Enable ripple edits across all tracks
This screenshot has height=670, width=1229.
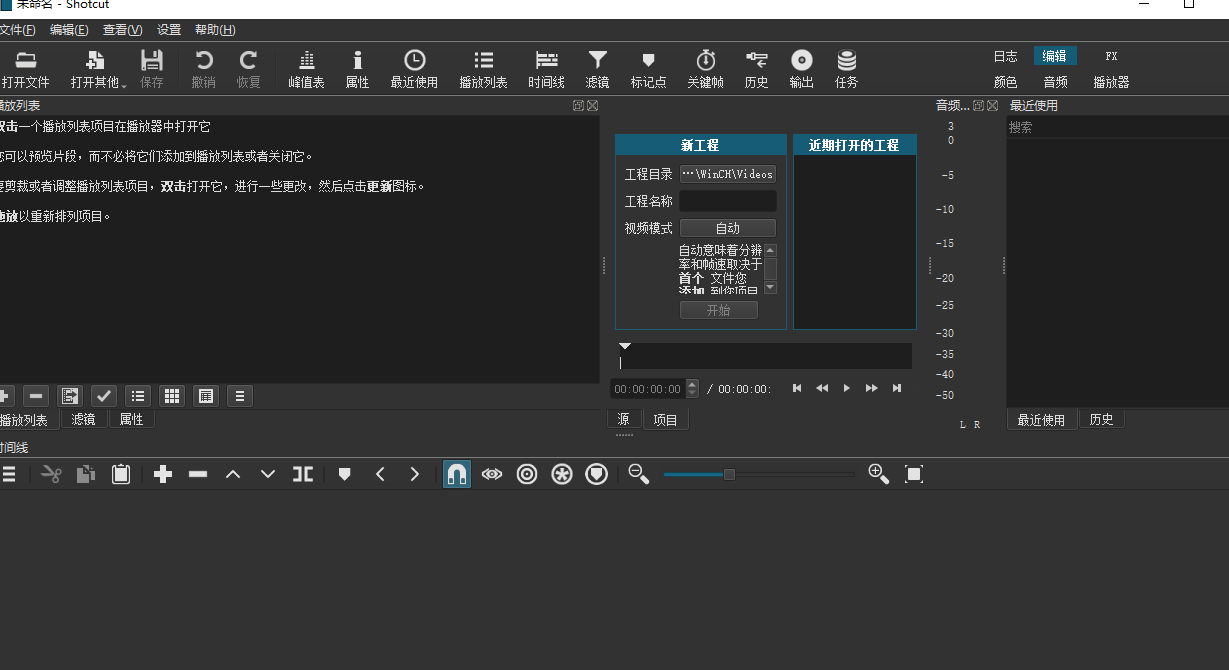[x=562, y=473]
